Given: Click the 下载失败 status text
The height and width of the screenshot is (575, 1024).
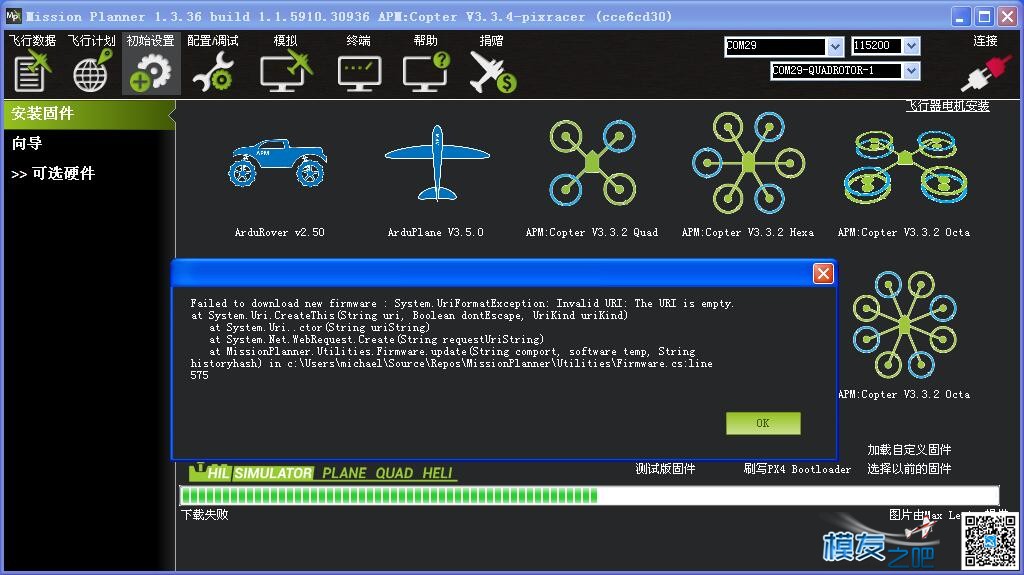Looking at the screenshot, I should coord(205,515).
